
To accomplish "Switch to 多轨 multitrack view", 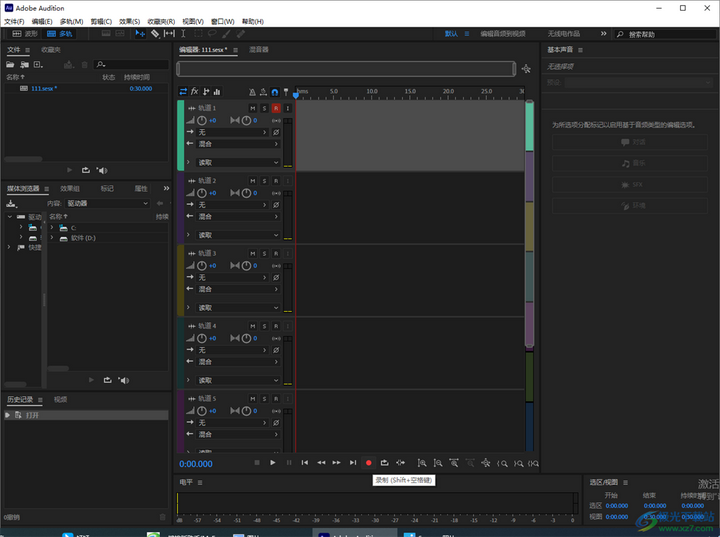I will point(60,34).
